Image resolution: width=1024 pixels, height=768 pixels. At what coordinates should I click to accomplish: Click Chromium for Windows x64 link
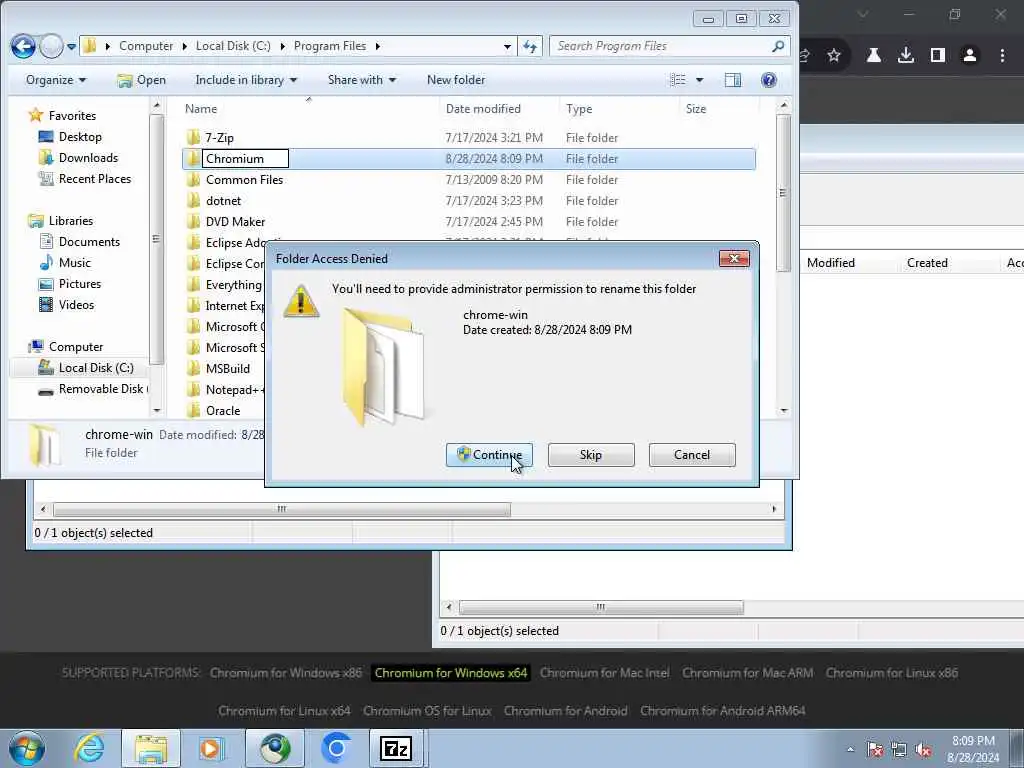(451, 673)
